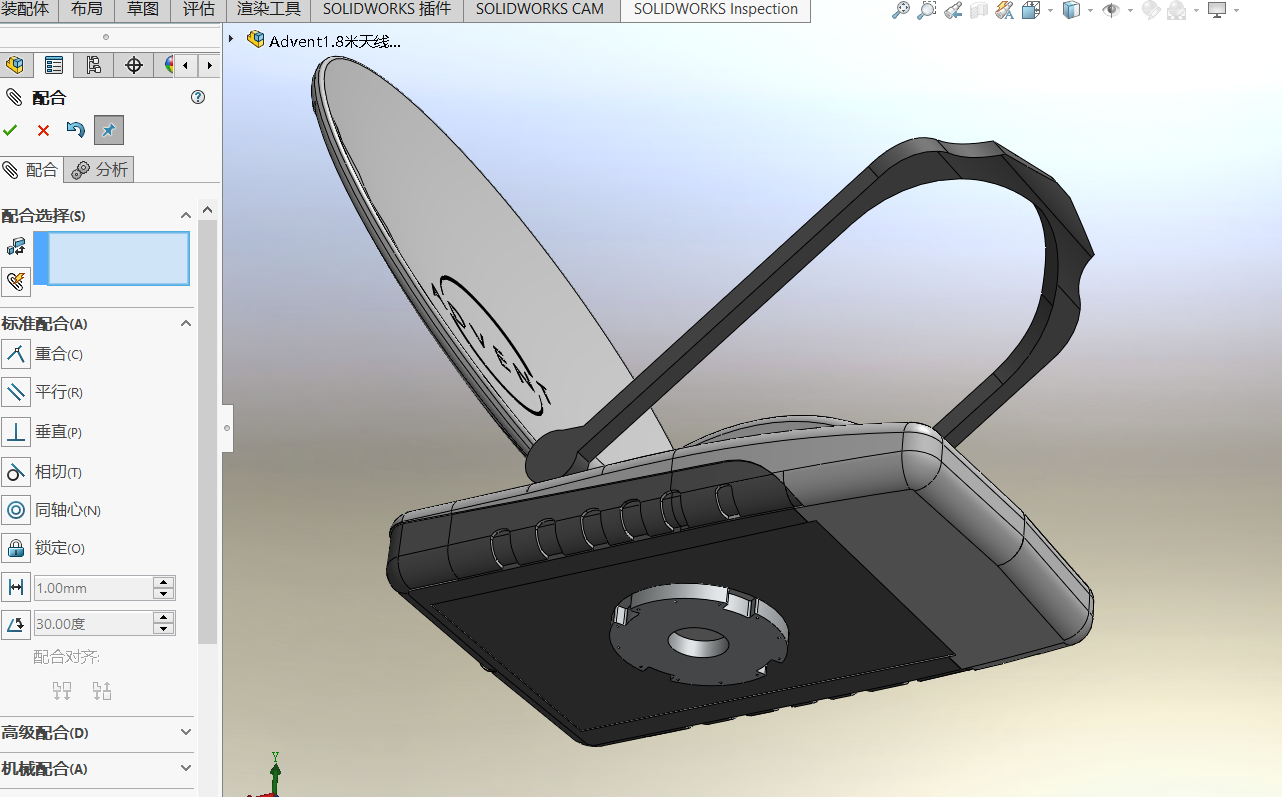Image resolution: width=1282 pixels, height=797 pixels.
Task: Open the Apply Scene dropdown arrow
Action: point(1196,11)
